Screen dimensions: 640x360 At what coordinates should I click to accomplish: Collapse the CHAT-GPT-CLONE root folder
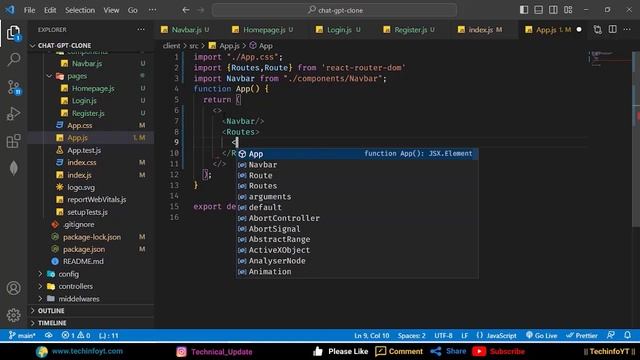(64, 46)
